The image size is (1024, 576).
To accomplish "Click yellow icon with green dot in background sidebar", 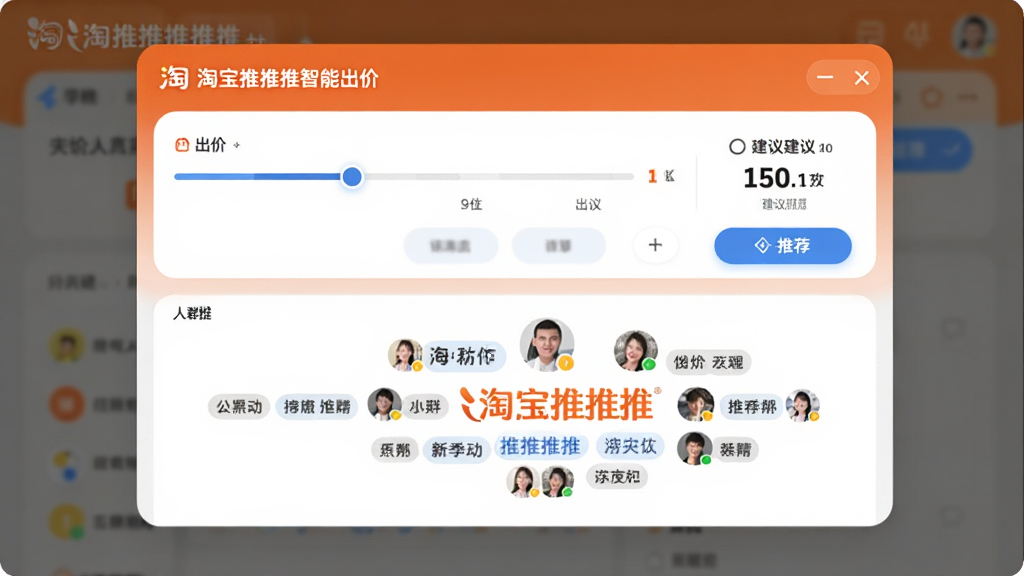I will (x=67, y=522).
